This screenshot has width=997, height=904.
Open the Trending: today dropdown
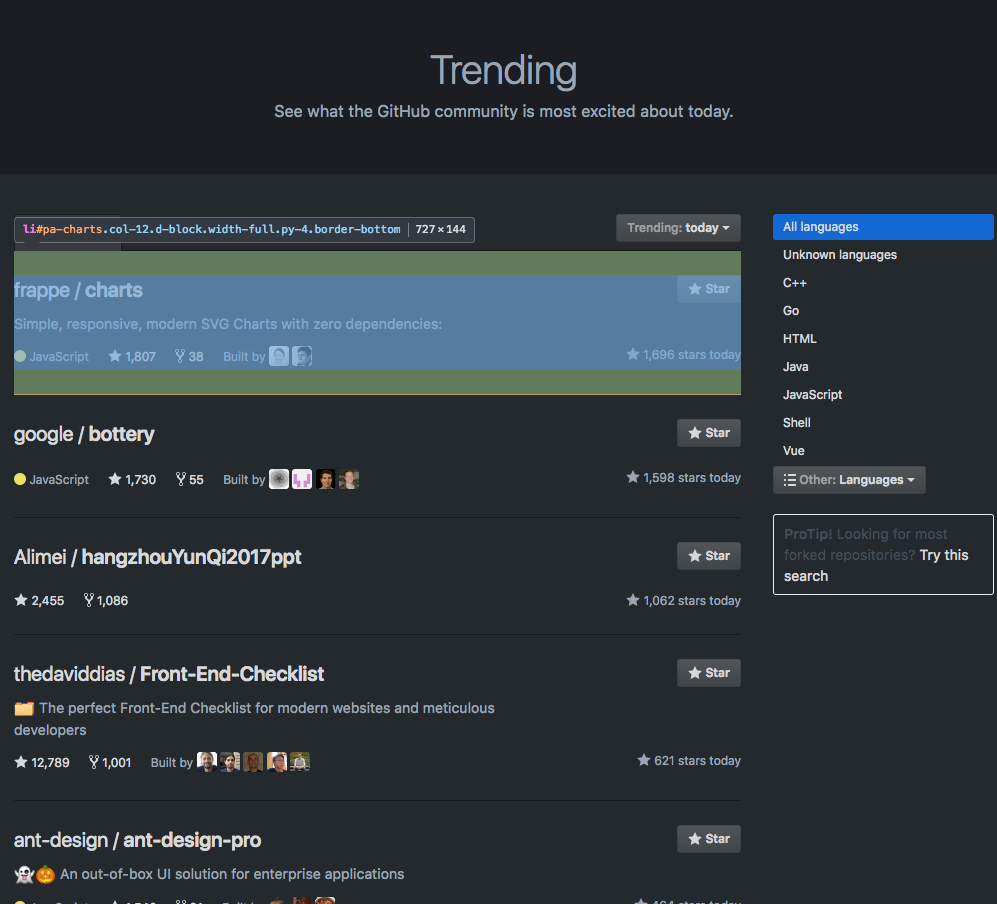(678, 227)
